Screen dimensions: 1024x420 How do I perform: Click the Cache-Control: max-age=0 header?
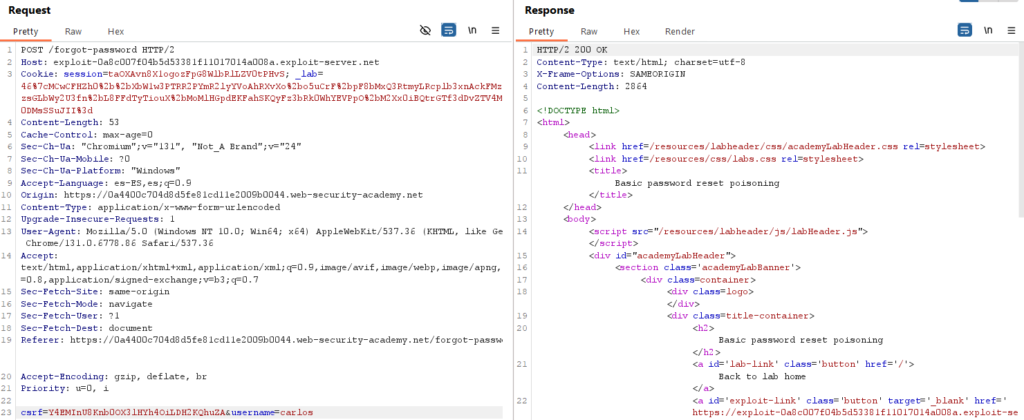tap(87, 135)
